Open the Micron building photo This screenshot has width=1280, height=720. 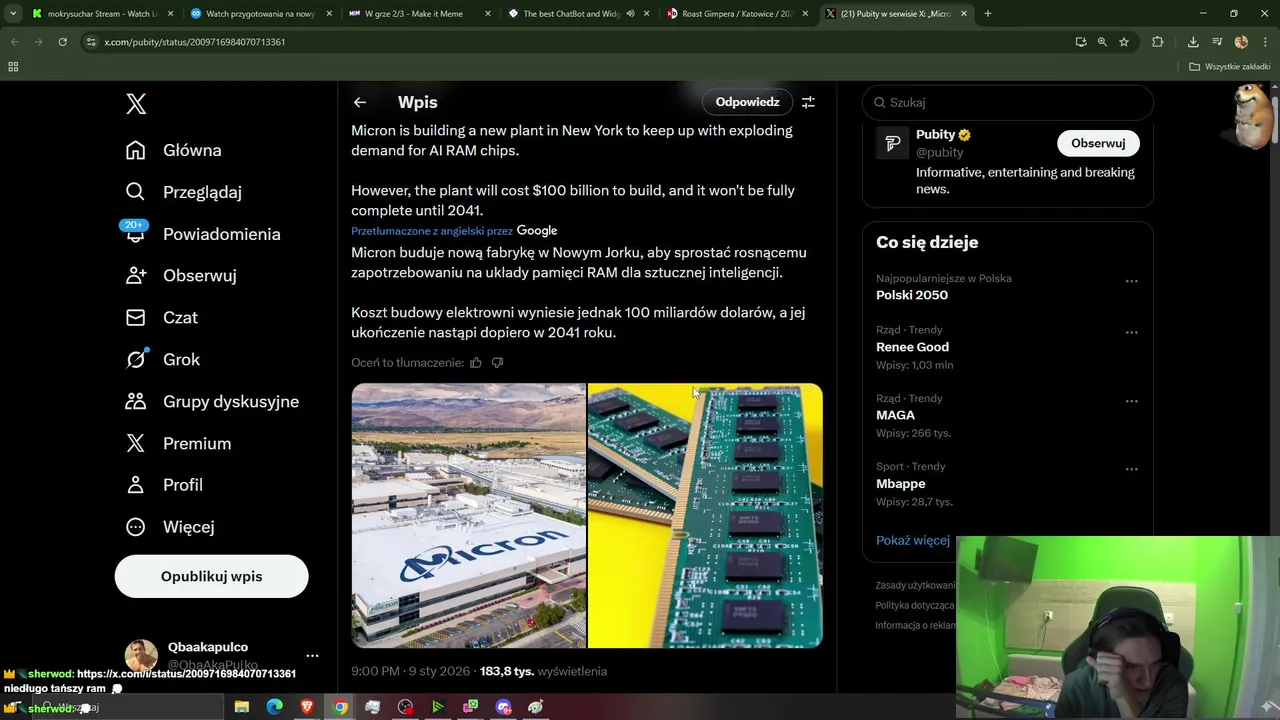[468, 516]
